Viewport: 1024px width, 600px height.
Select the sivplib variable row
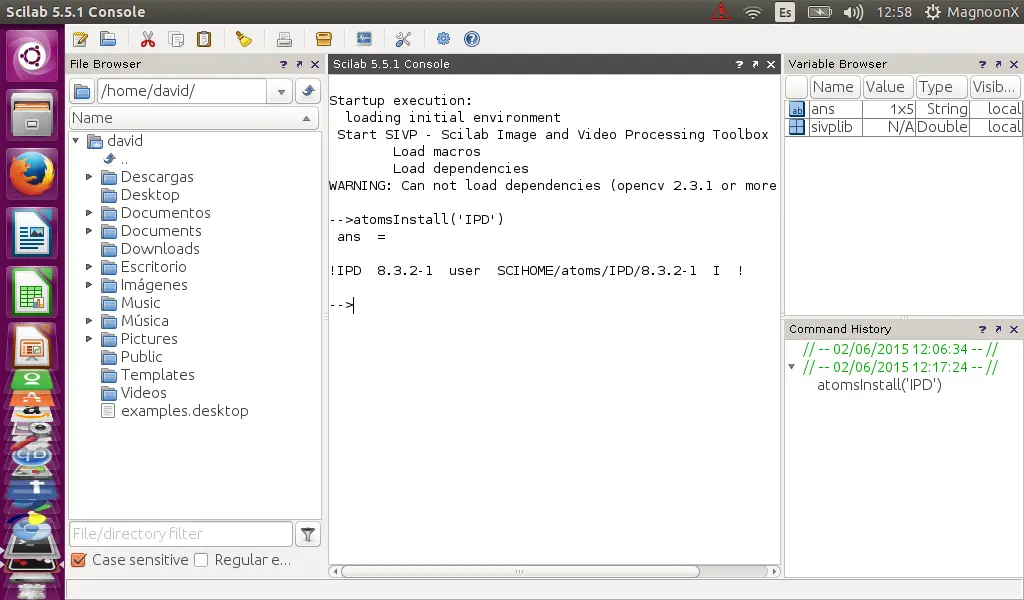pos(904,127)
